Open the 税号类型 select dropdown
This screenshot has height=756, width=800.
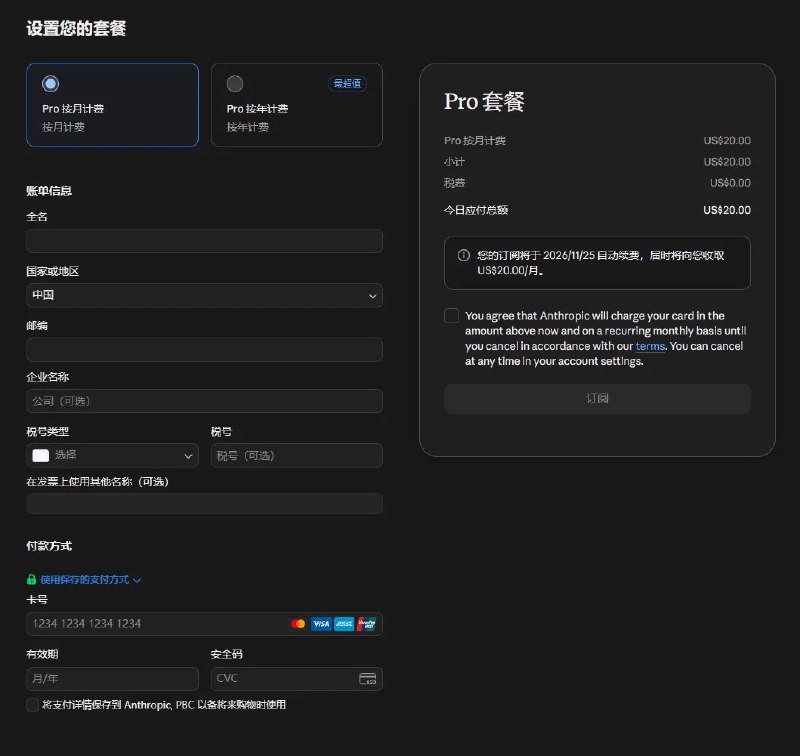tap(112, 455)
